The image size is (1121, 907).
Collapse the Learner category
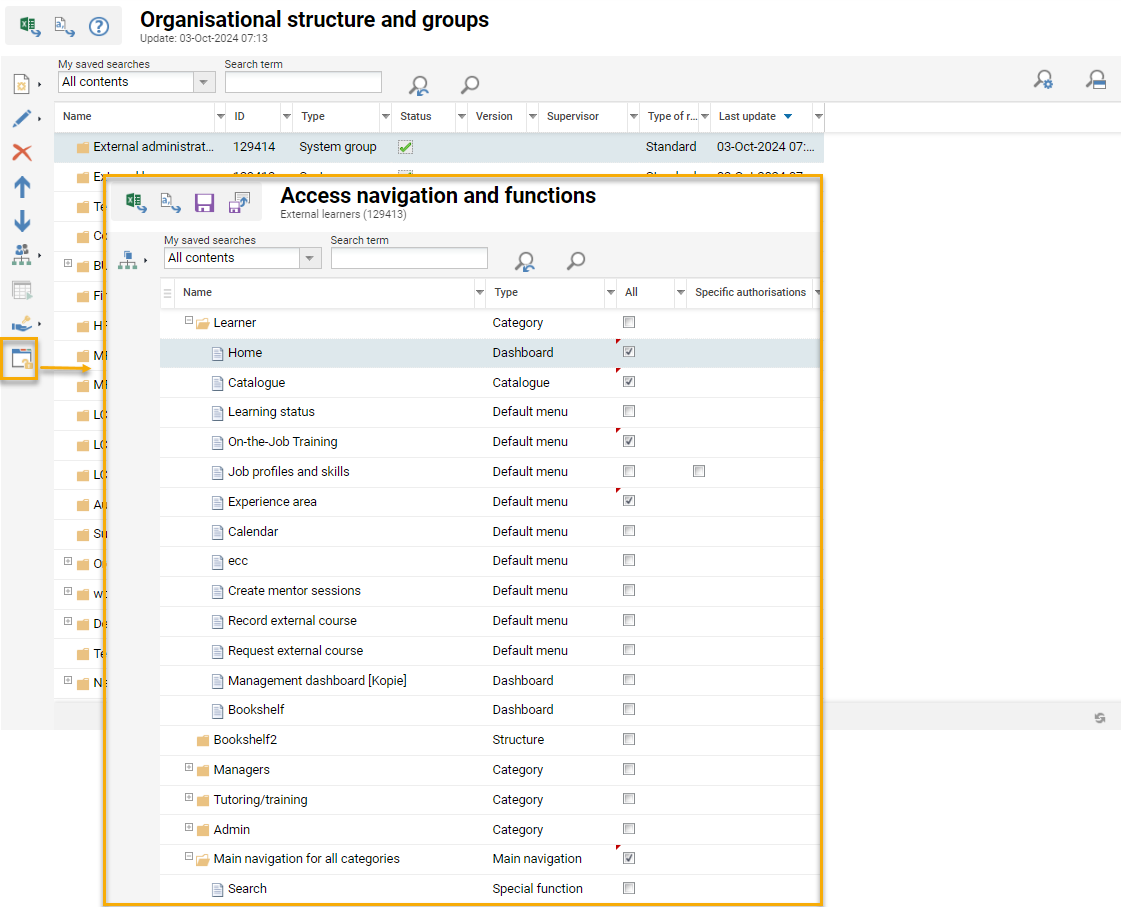click(189, 322)
